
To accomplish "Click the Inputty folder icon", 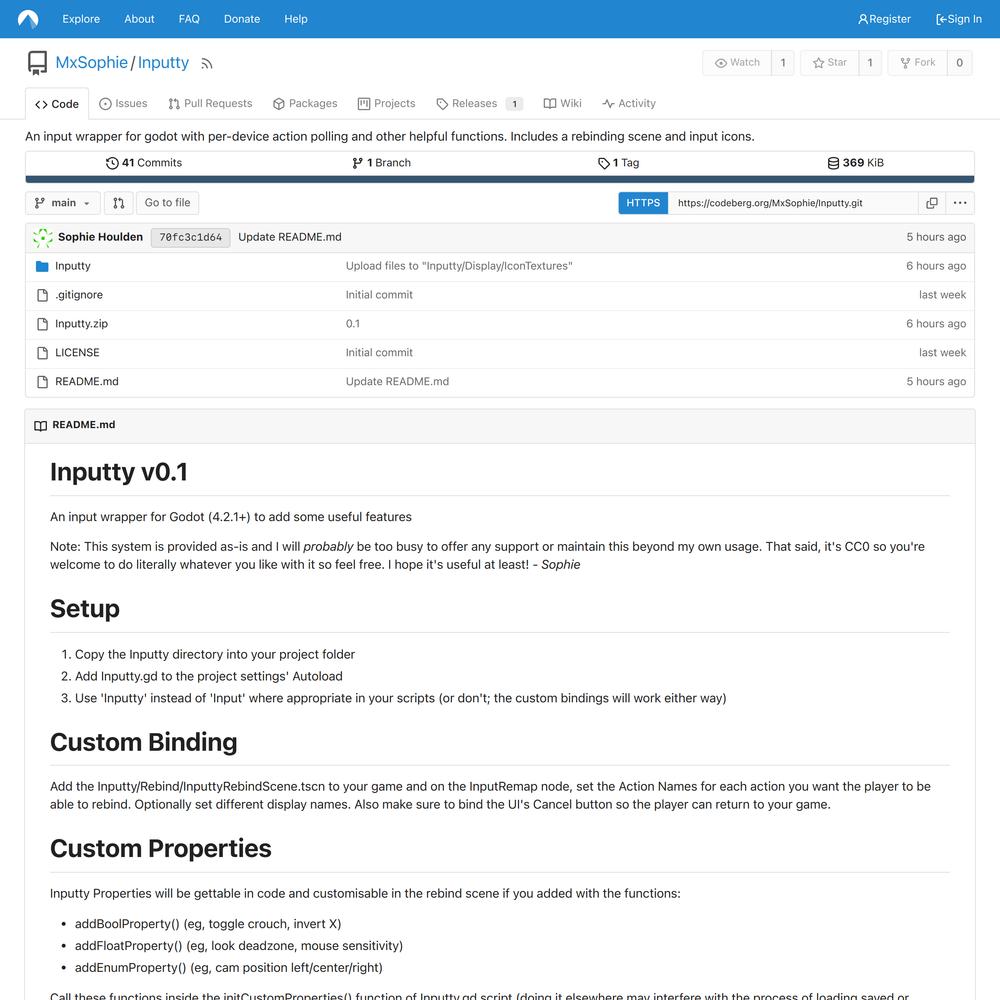I will tap(42, 266).
